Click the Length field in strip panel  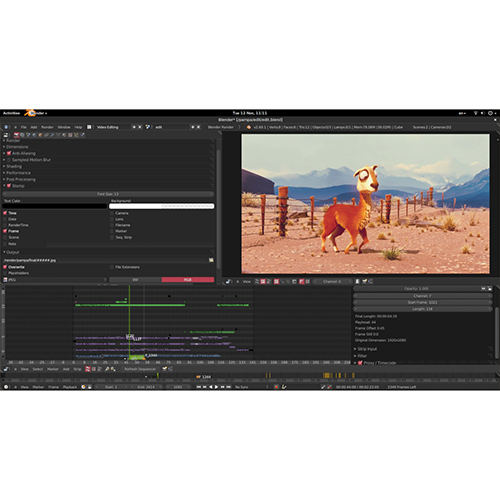422,309
